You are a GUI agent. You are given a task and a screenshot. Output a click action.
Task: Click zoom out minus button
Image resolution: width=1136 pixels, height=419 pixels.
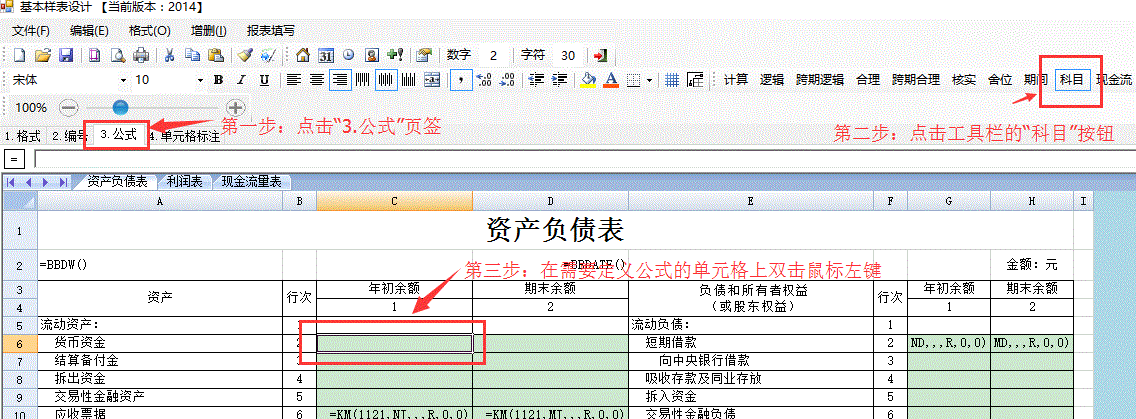point(68,107)
